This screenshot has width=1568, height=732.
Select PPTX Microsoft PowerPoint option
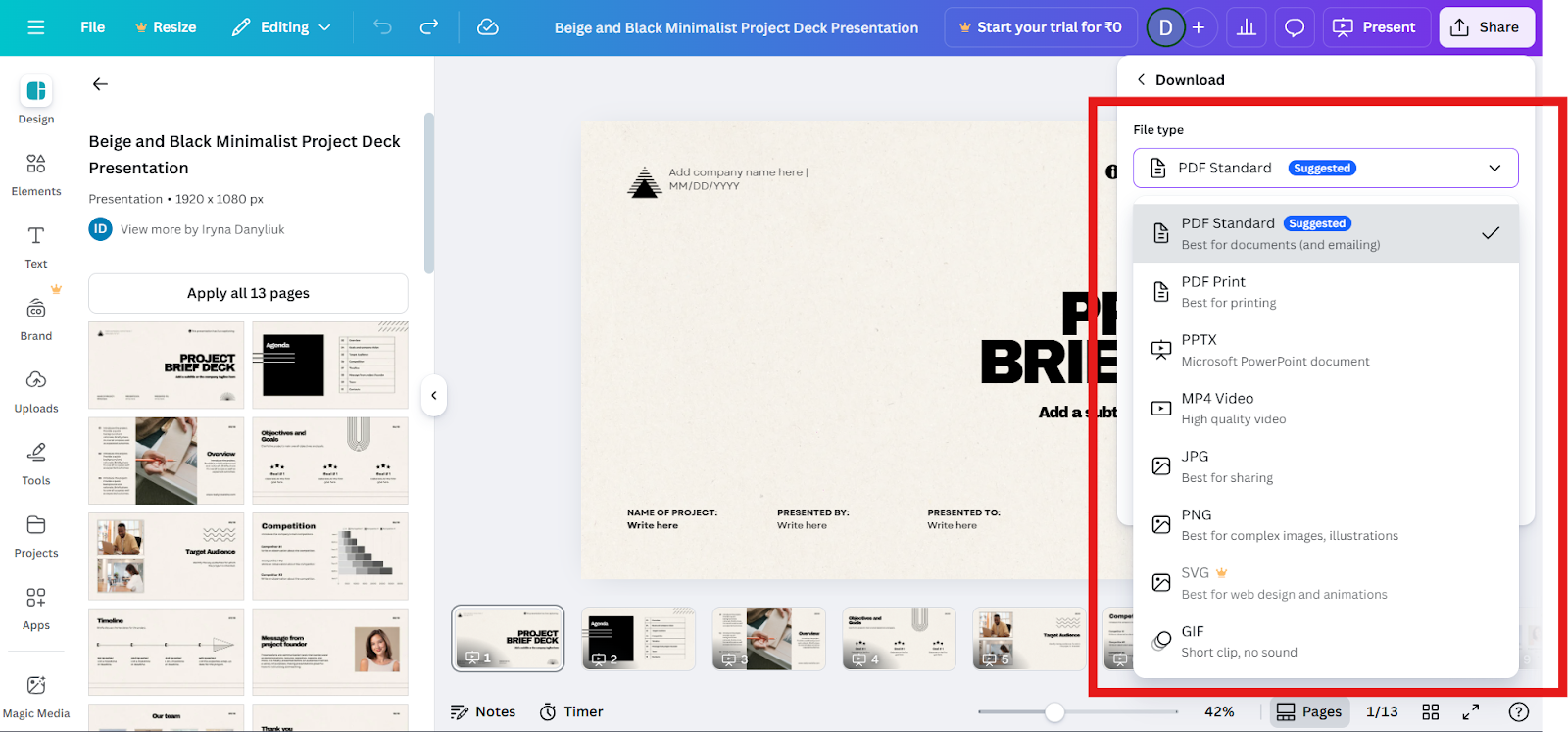point(1326,350)
